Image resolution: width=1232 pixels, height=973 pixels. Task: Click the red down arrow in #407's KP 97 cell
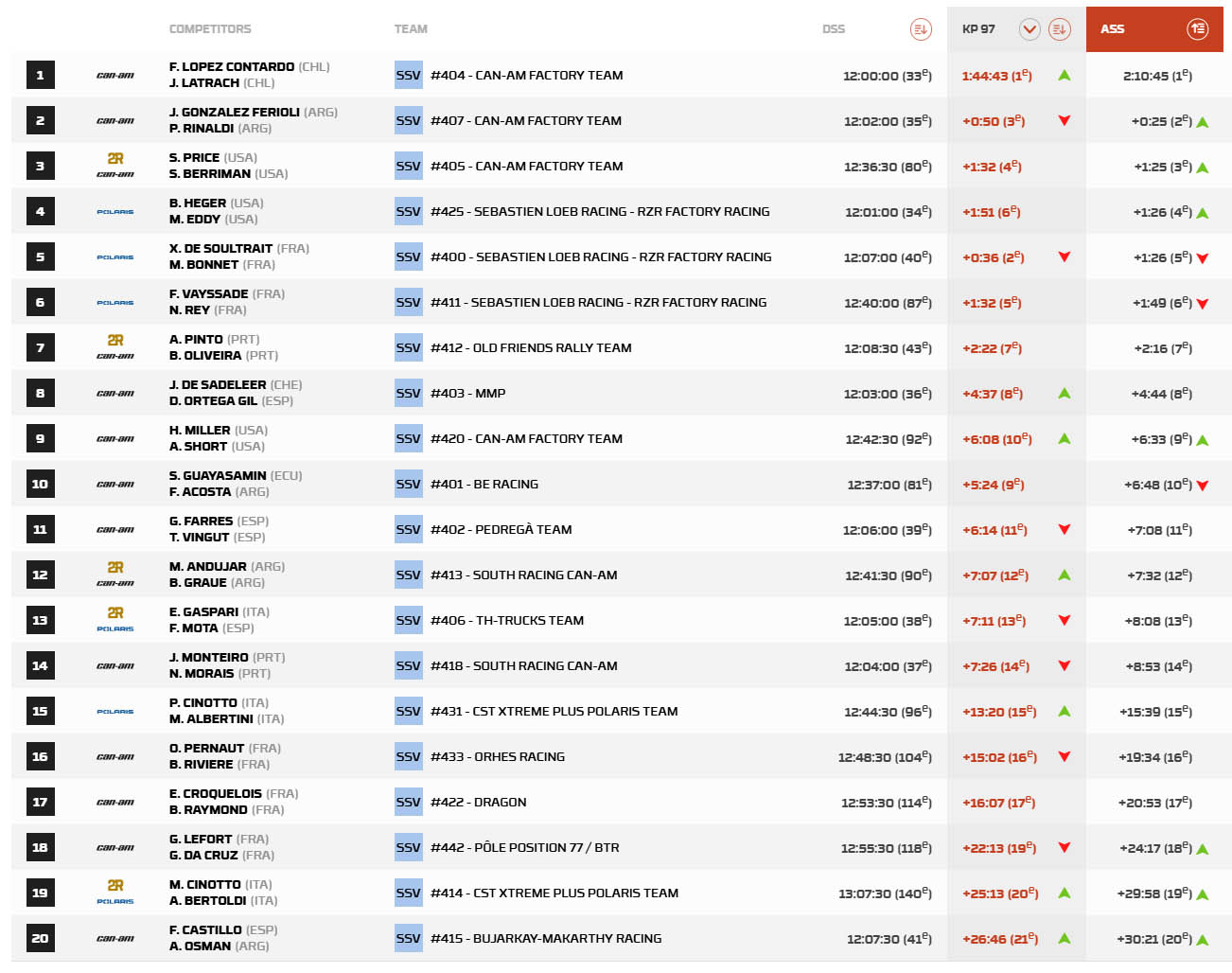point(1065,121)
